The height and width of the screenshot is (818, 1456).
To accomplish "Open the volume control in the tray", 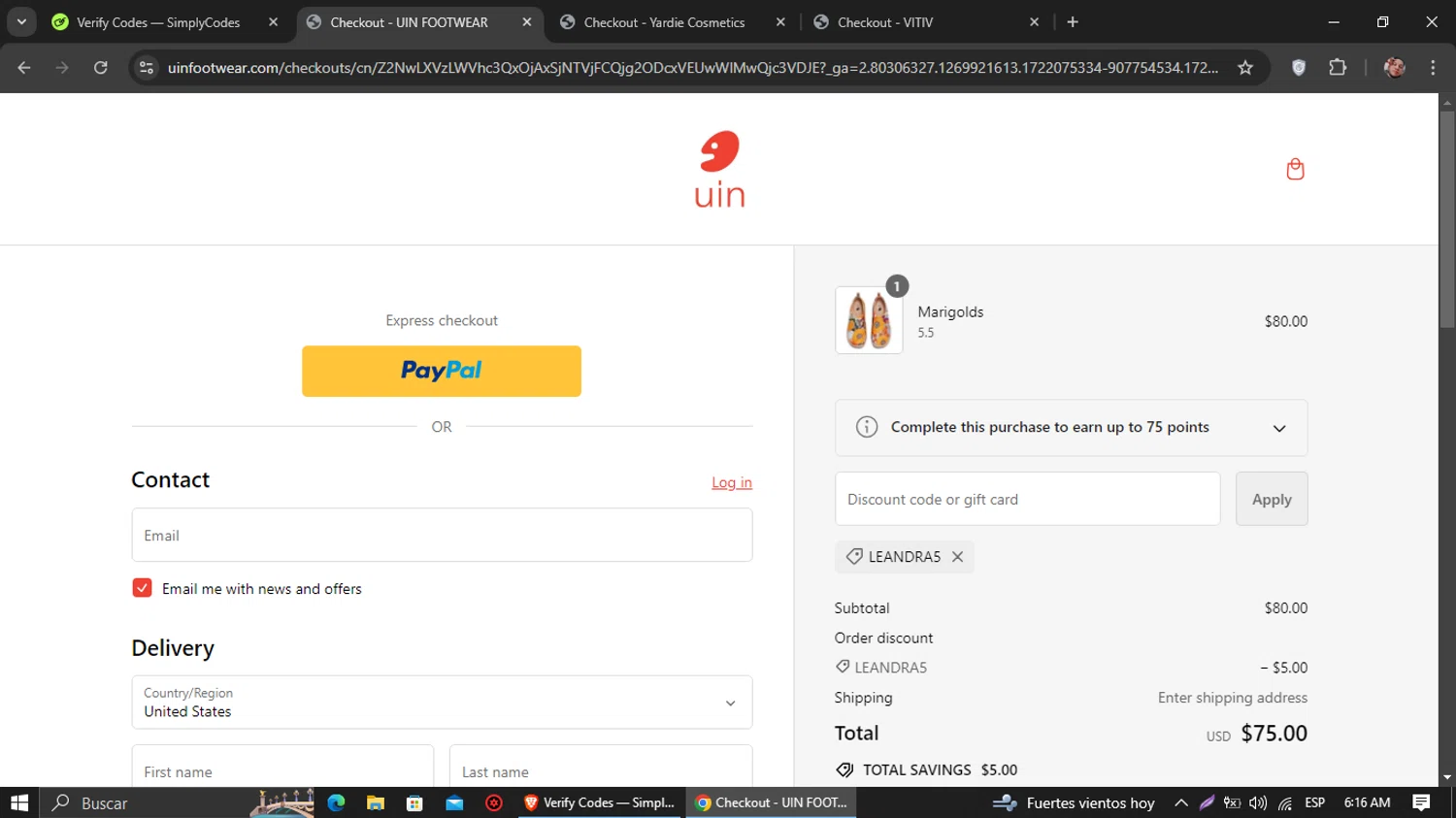I will point(1258,802).
